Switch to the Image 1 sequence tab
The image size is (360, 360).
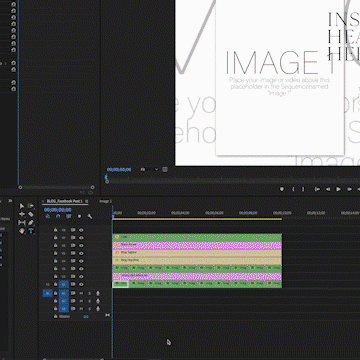point(106,201)
